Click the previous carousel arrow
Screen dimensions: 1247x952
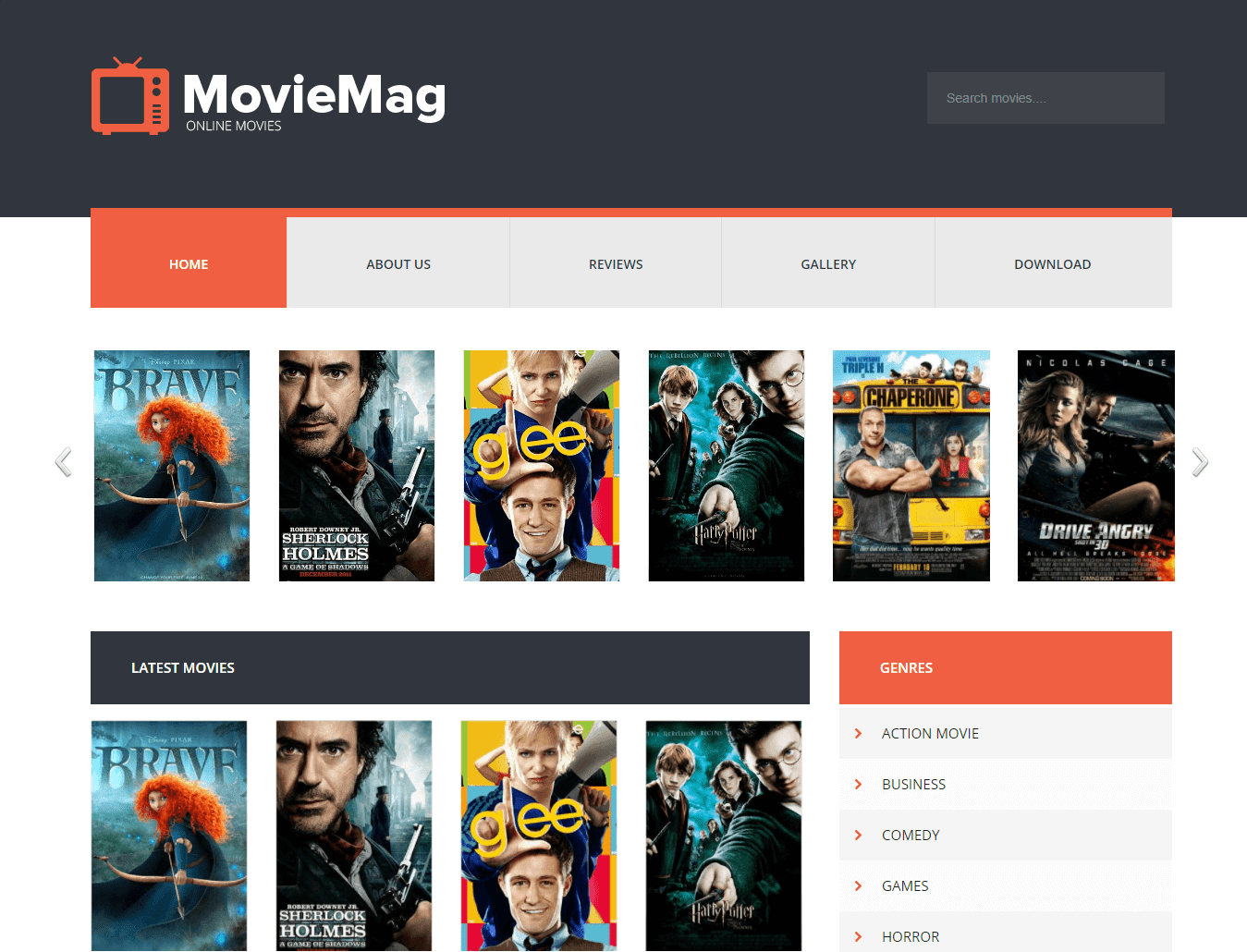(x=63, y=462)
